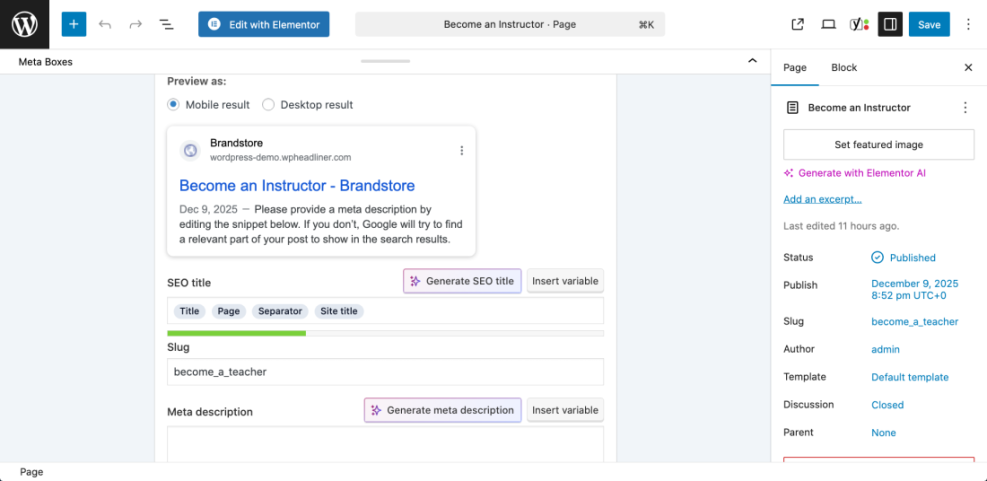The image size is (987, 481).
Task: Open the None parent selector
Action: 884,433
